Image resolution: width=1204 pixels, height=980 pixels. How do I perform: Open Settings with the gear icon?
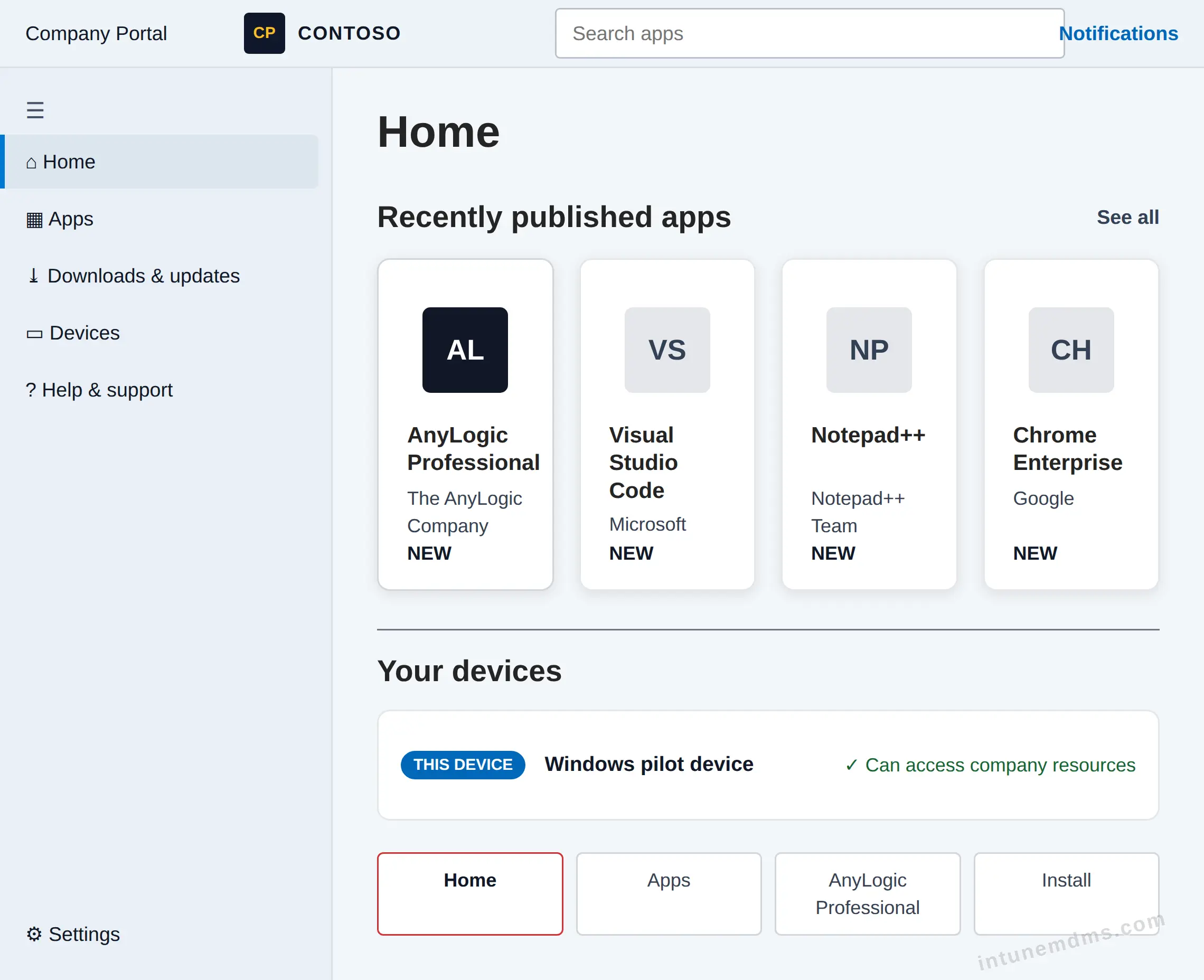click(72, 934)
